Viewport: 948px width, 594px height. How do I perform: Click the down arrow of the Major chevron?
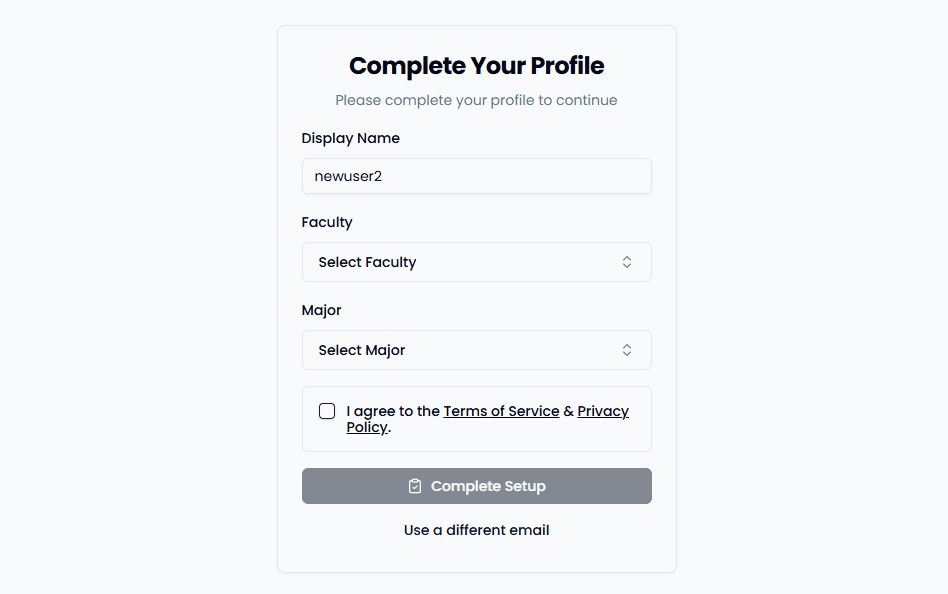click(x=627, y=353)
